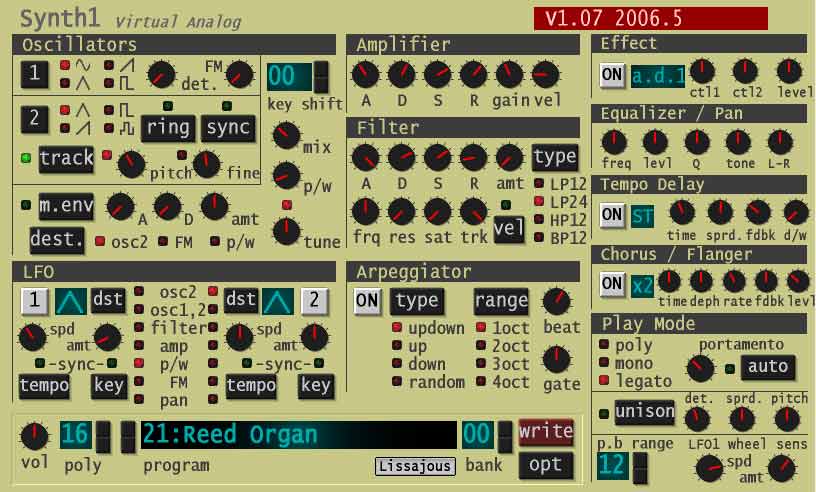Click the Filter type selector button

point(554,157)
